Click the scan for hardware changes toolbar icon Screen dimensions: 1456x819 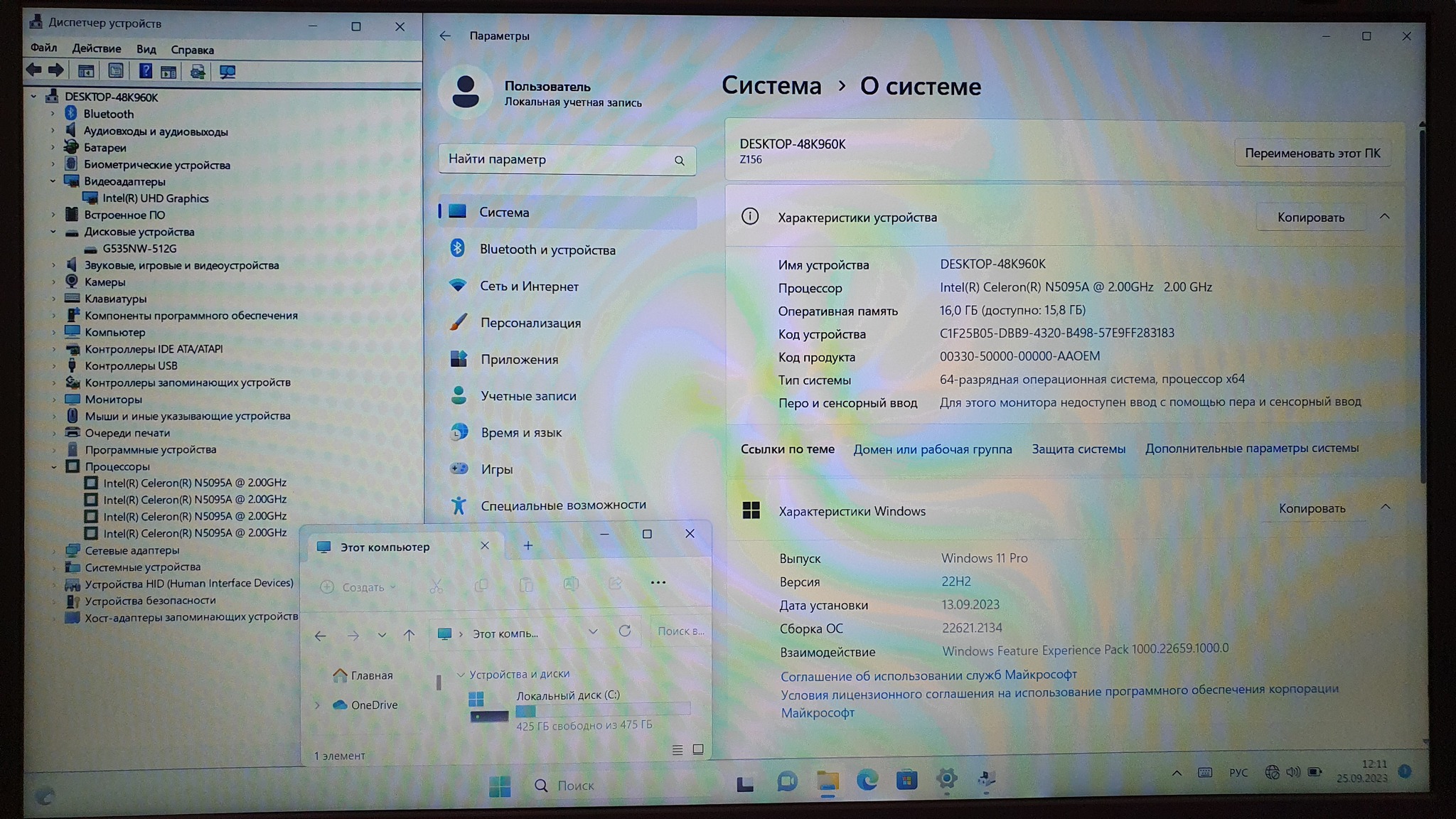[x=227, y=72]
